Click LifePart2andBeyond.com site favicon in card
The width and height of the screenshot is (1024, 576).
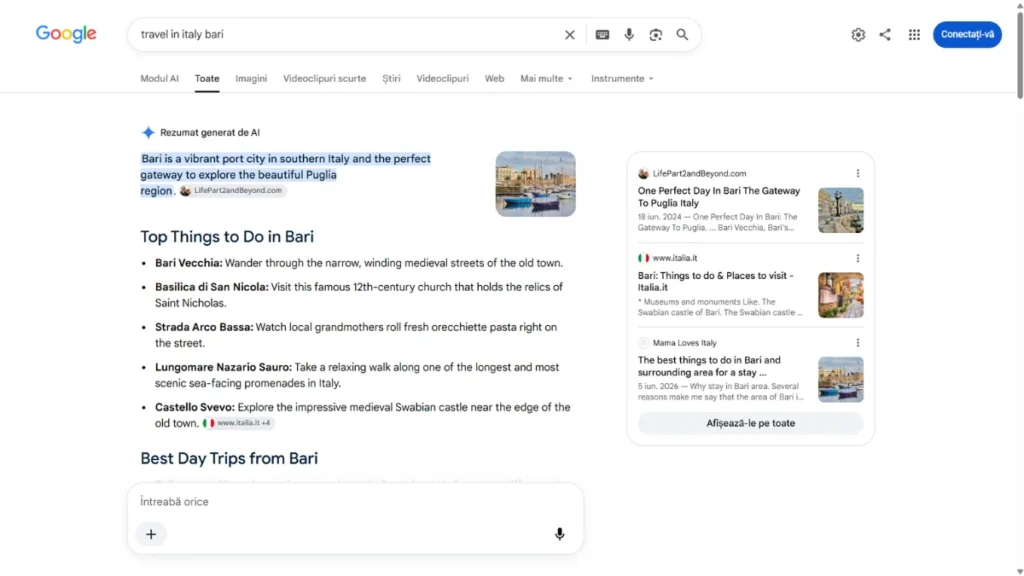point(643,174)
